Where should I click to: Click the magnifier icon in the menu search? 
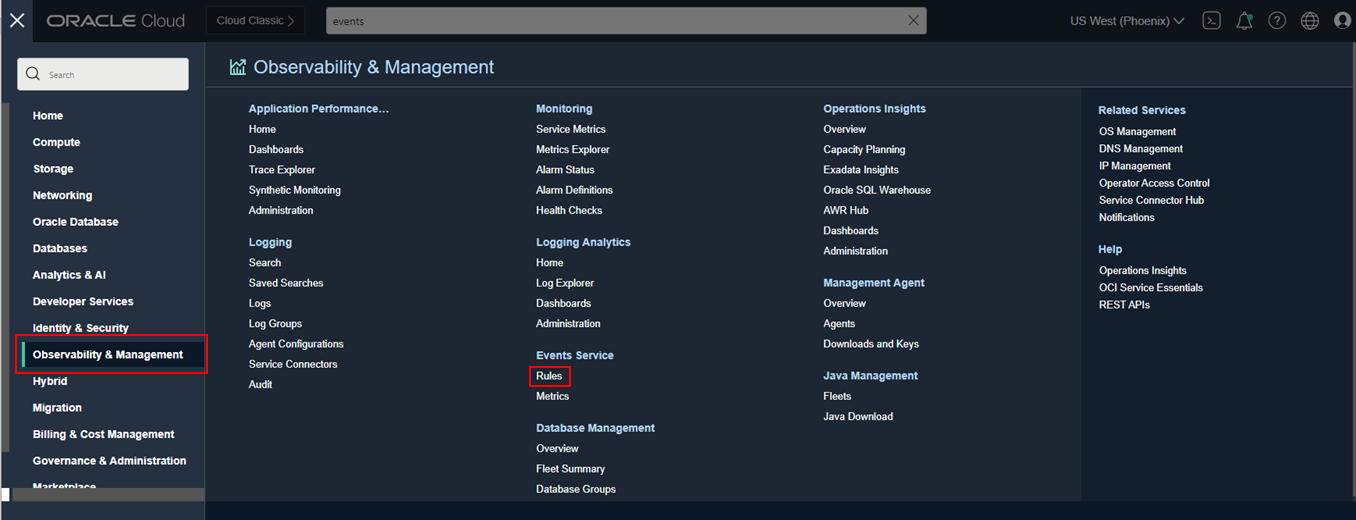pyautogui.click(x=33, y=74)
